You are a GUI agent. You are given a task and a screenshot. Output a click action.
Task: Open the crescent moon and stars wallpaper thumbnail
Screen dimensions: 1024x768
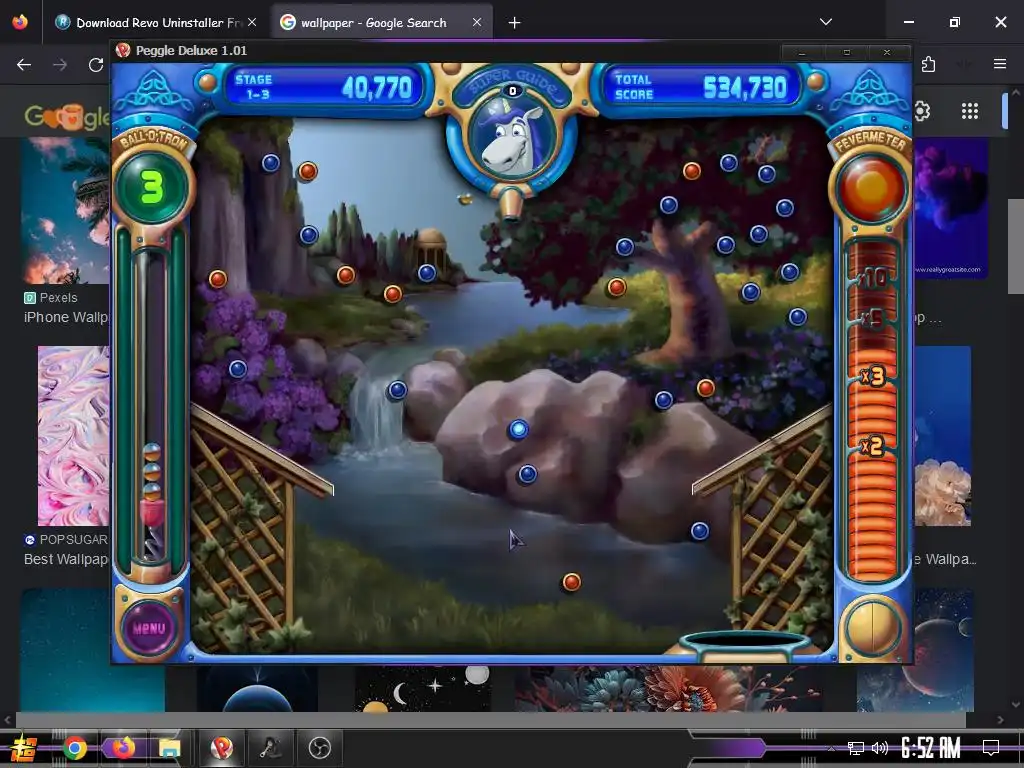[x=423, y=688]
